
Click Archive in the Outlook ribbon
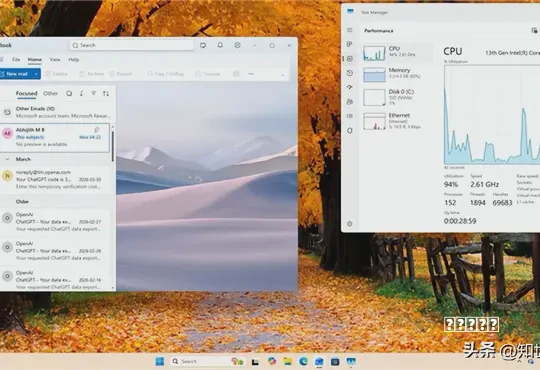point(92,74)
